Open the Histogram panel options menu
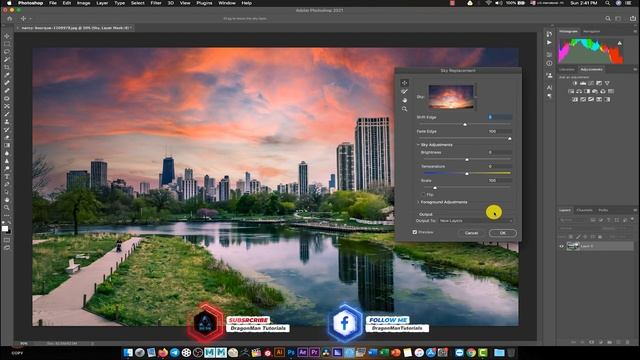The height and width of the screenshot is (360, 640). point(636,31)
